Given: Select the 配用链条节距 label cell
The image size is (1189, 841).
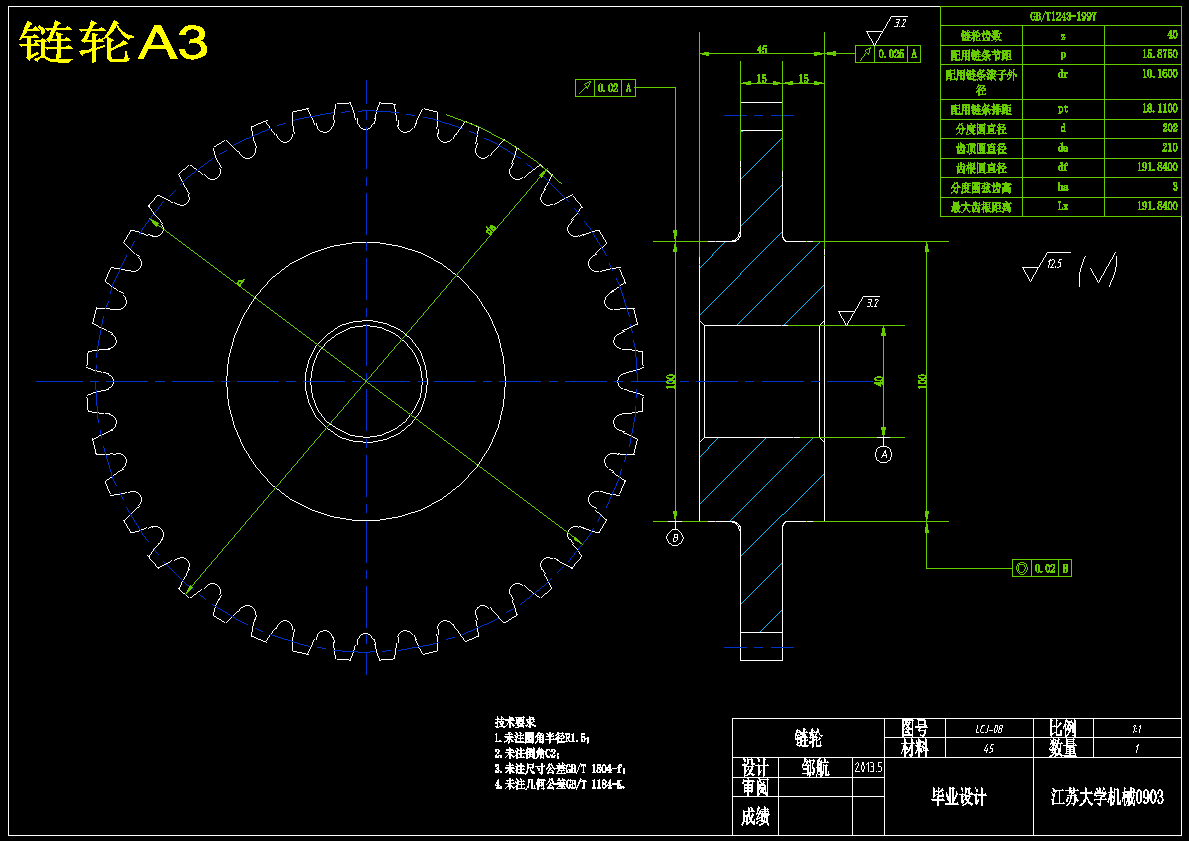Looking at the screenshot, I should click(x=981, y=55).
